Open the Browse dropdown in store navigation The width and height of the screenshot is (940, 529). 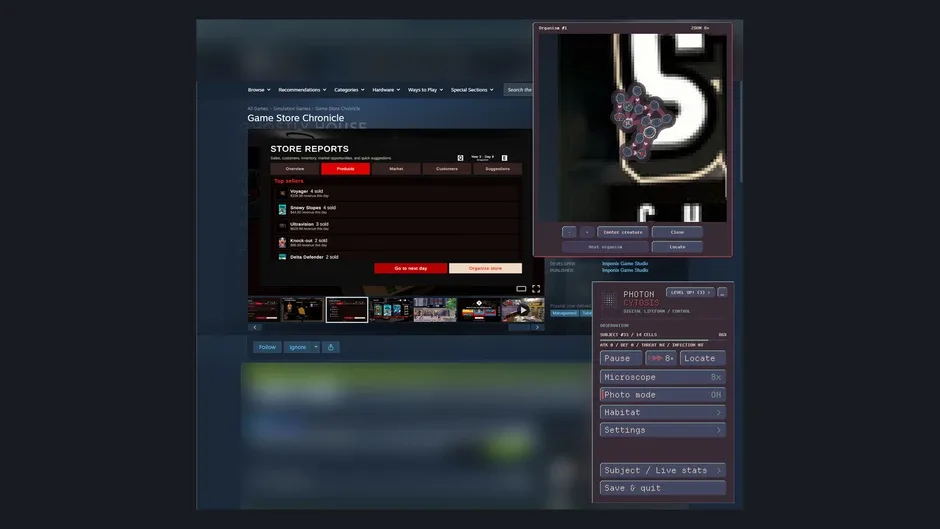click(x=259, y=90)
